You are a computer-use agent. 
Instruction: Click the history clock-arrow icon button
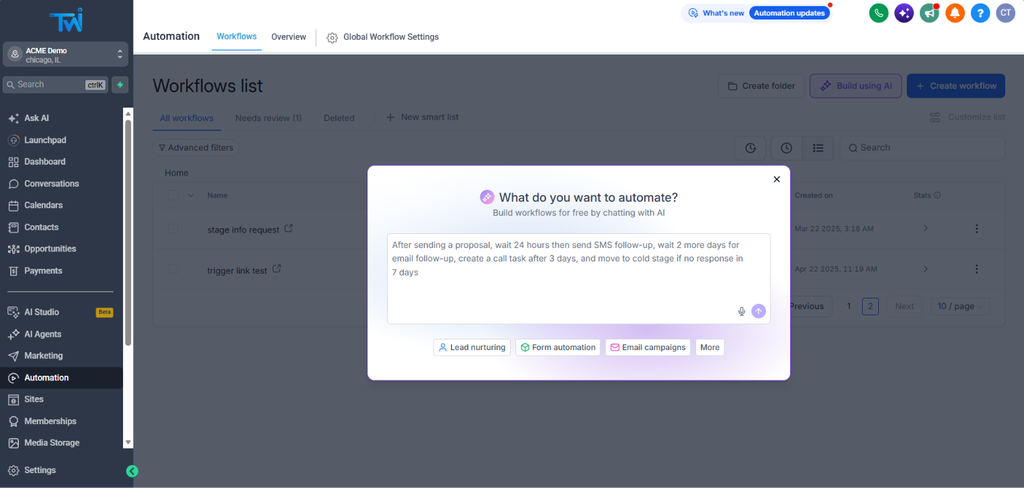point(750,148)
